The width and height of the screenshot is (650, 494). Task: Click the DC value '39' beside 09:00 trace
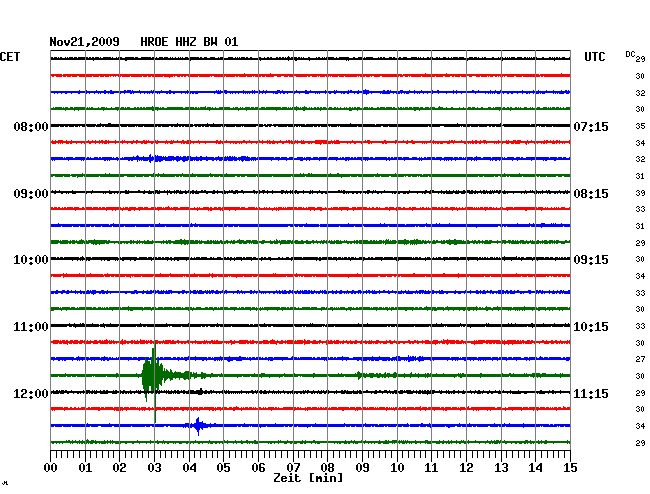640,193
